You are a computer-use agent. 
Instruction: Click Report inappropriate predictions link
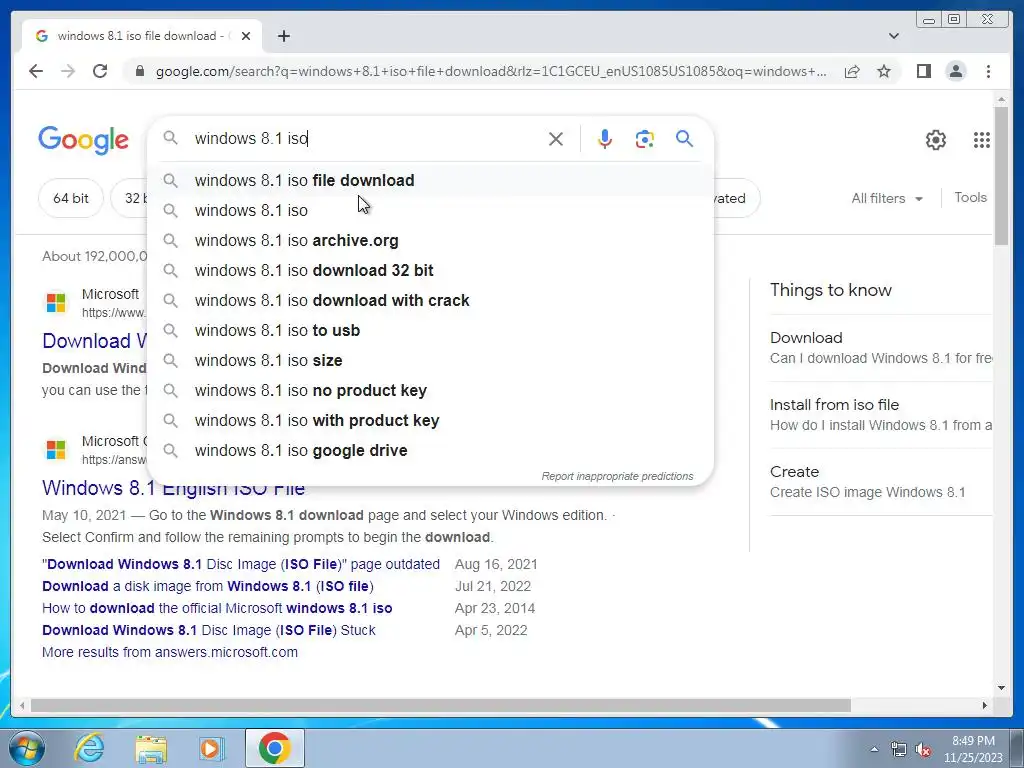(617, 476)
